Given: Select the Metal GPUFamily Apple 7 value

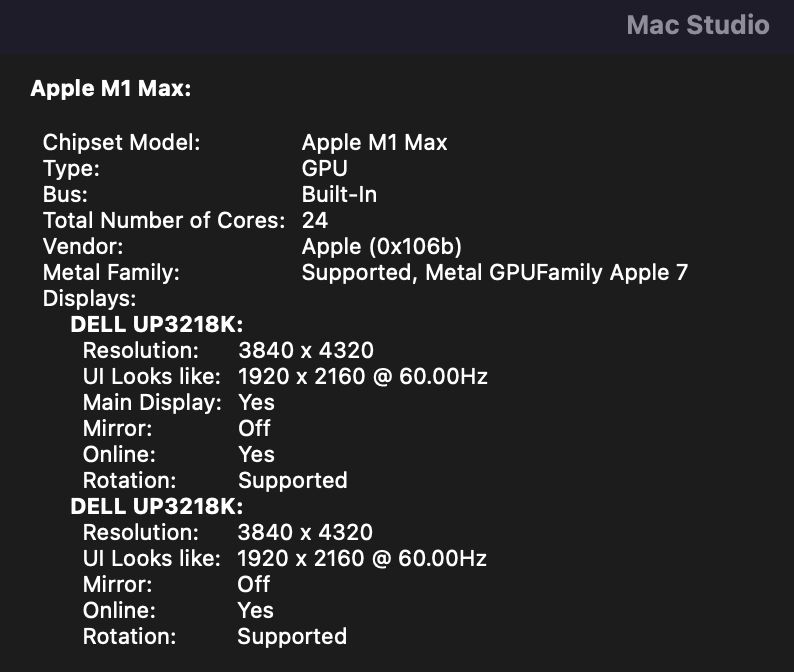Looking at the screenshot, I should point(494,272).
